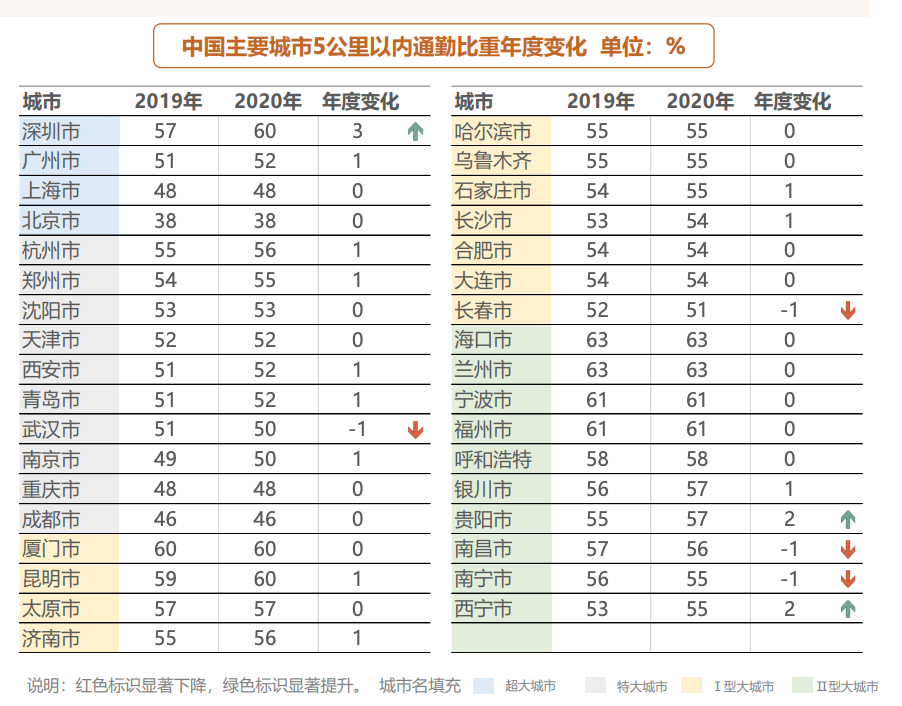The width and height of the screenshot is (902, 706).
Task: Select the 西宁市 city cell
Action: point(502,609)
